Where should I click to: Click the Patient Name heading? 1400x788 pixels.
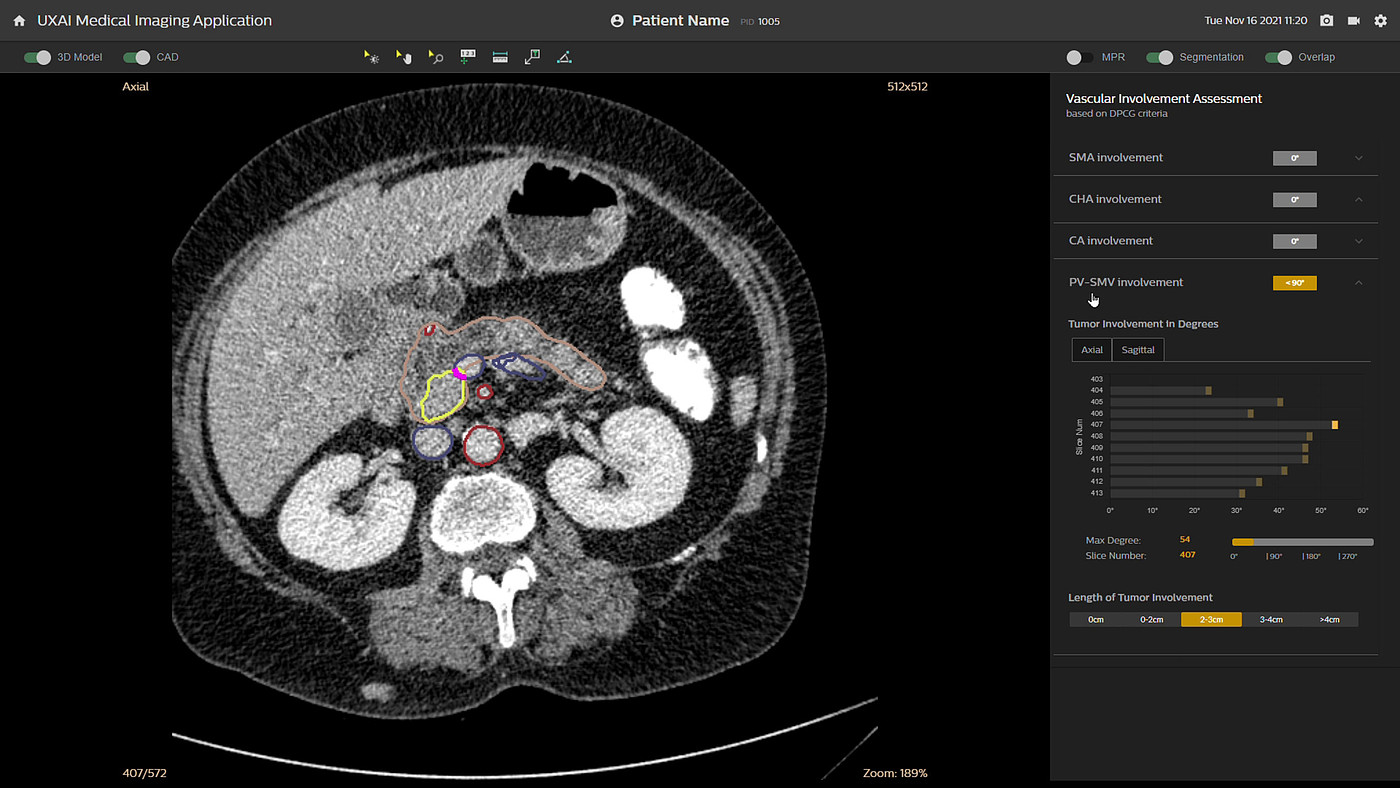coord(681,21)
